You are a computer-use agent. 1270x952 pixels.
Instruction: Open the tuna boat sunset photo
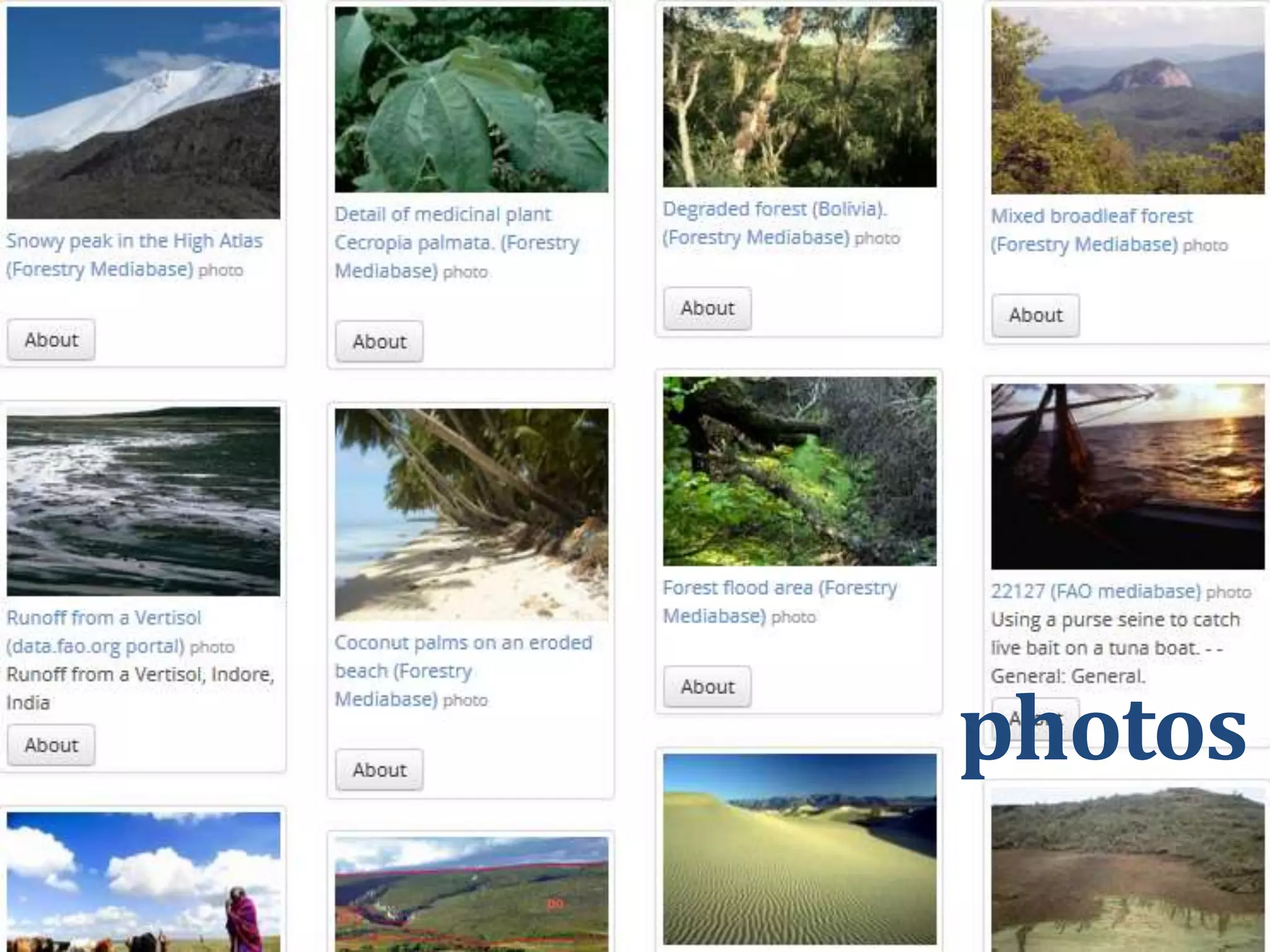pyautogui.click(x=1127, y=476)
